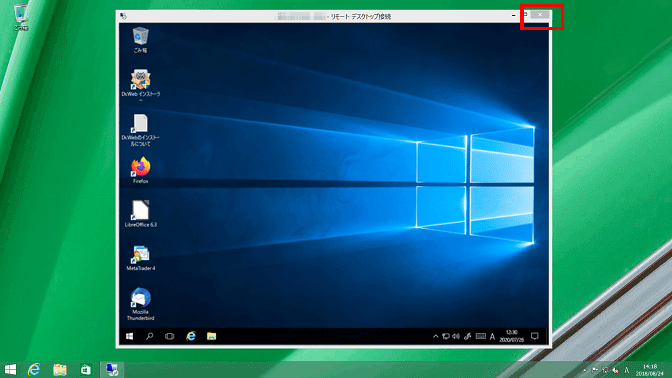Open File Explorer on the local taskbar
This screenshot has width=672, height=378.
(60, 369)
